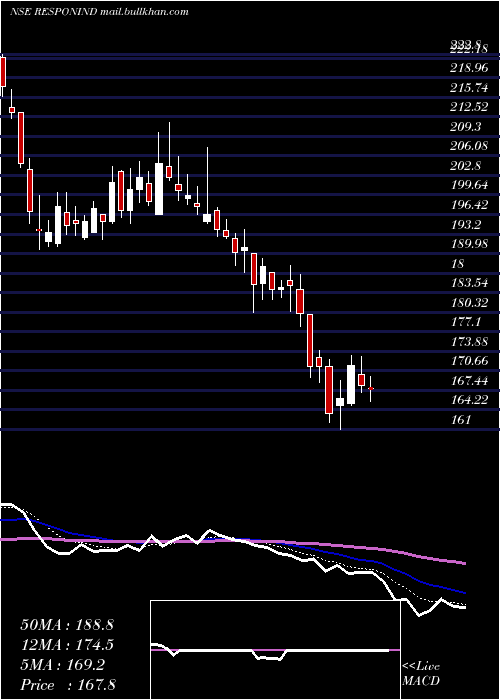
Task: Select the 173.88 price axis label
Action: [469, 342]
